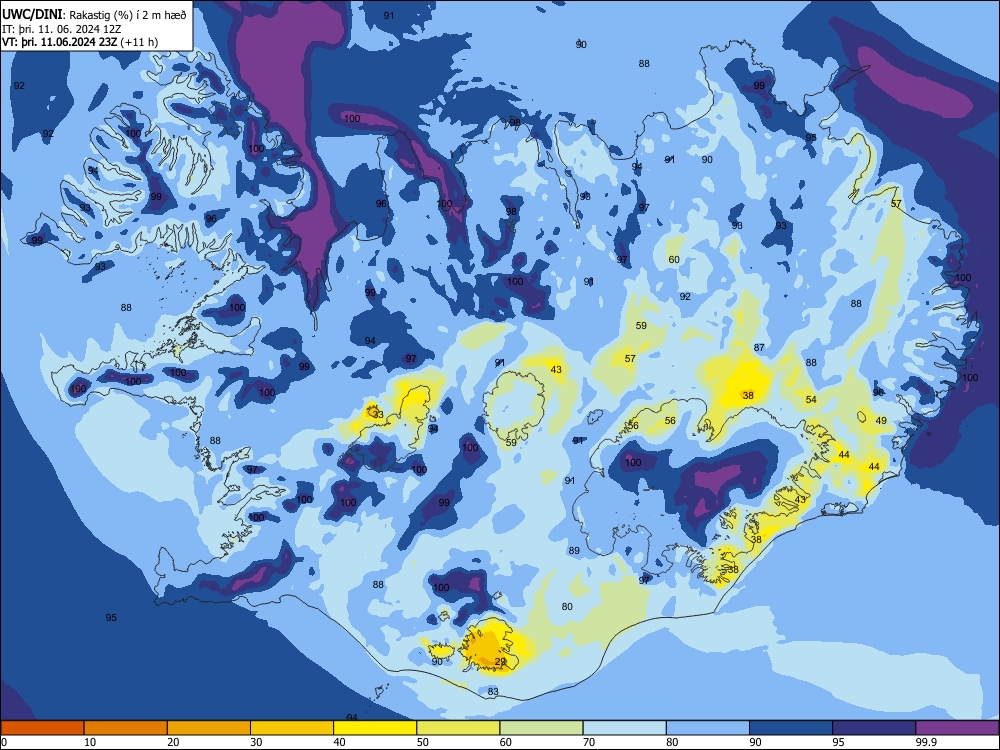
Task: Click the map value '54' on the map
Action: click(x=811, y=400)
